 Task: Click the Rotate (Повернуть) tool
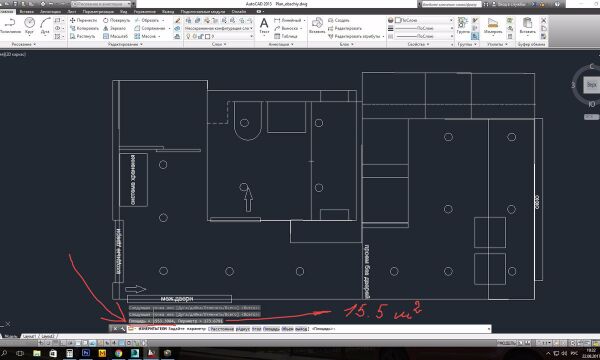tap(116, 20)
